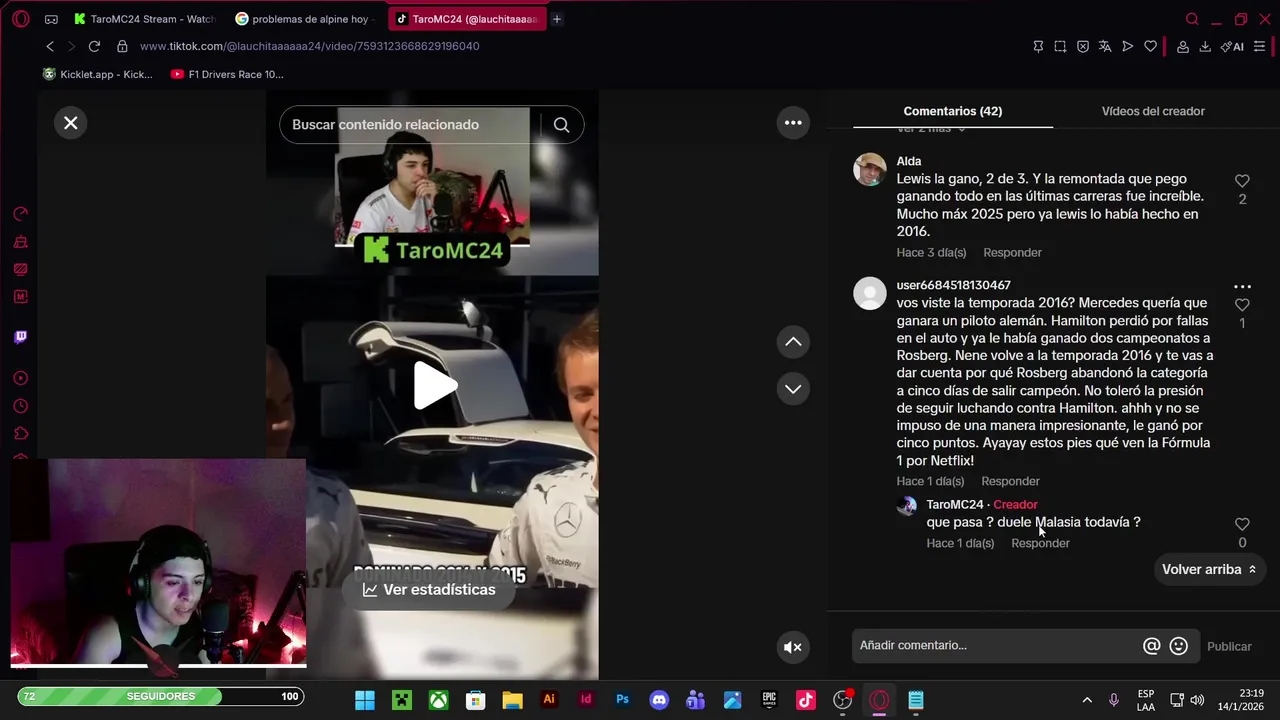The height and width of the screenshot is (720, 1280).
Task: Add page to bookmarks heart icon
Action: tap(1150, 46)
